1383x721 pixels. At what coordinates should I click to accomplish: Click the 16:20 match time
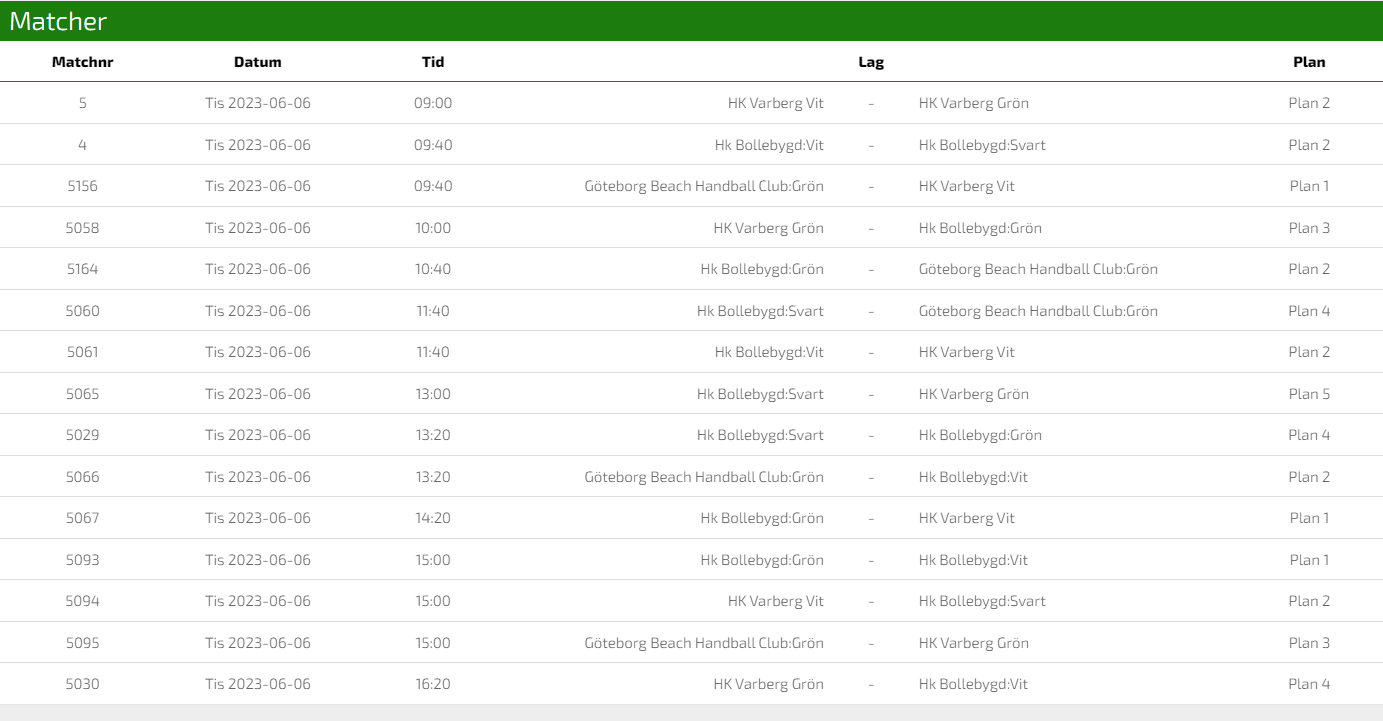click(x=432, y=684)
